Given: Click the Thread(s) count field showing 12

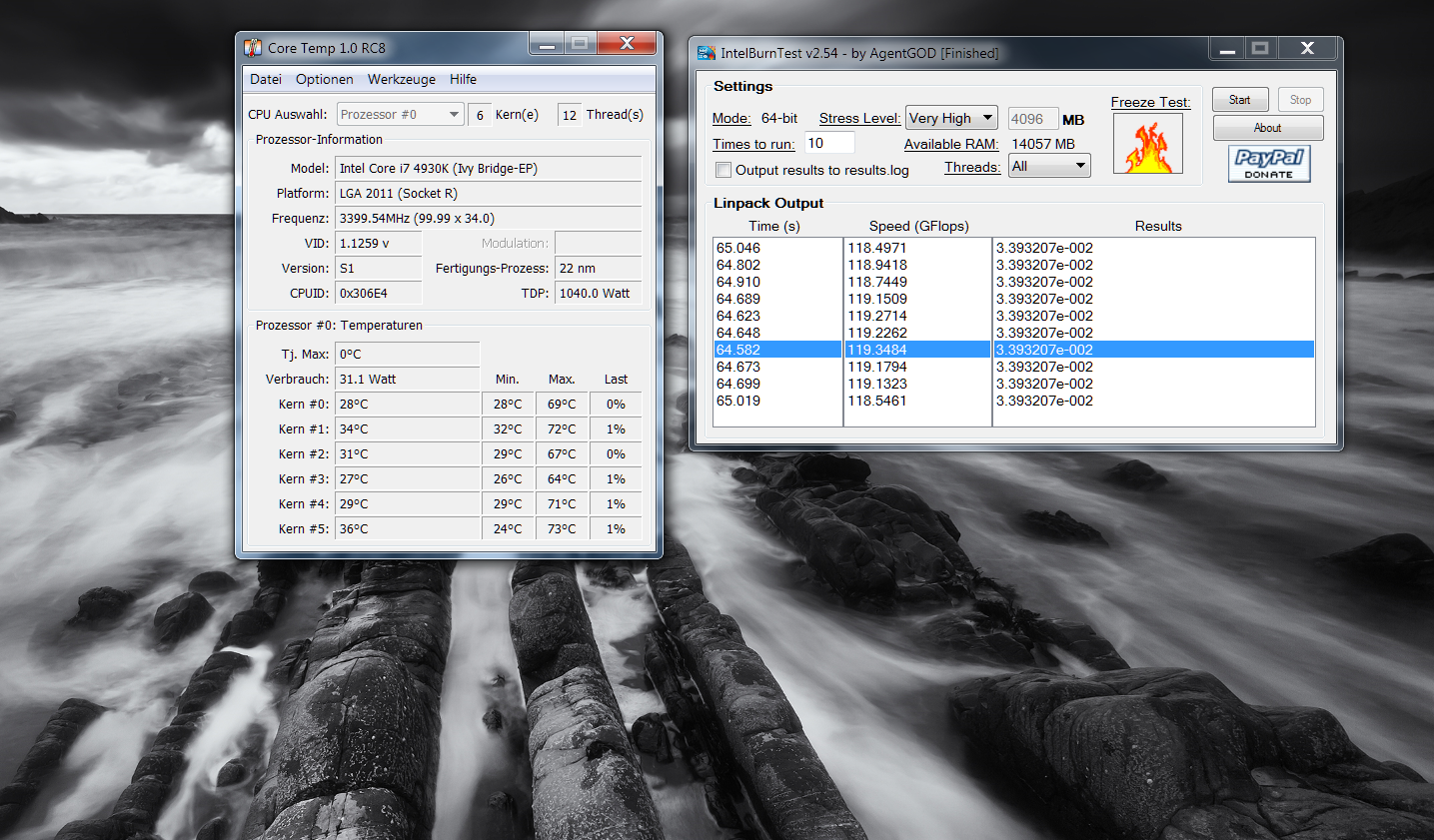Looking at the screenshot, I should click(x=569, y=115).
